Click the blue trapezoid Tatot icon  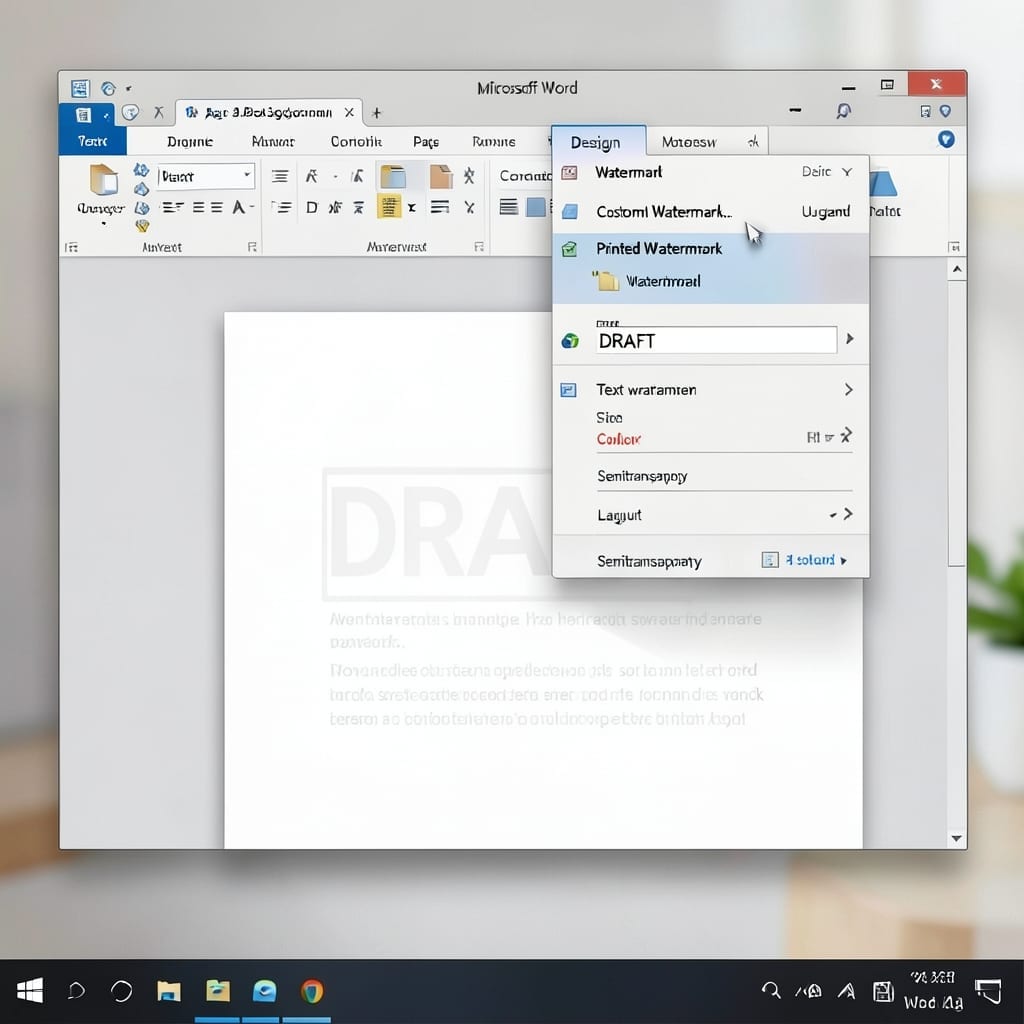(x=883, y=183)
